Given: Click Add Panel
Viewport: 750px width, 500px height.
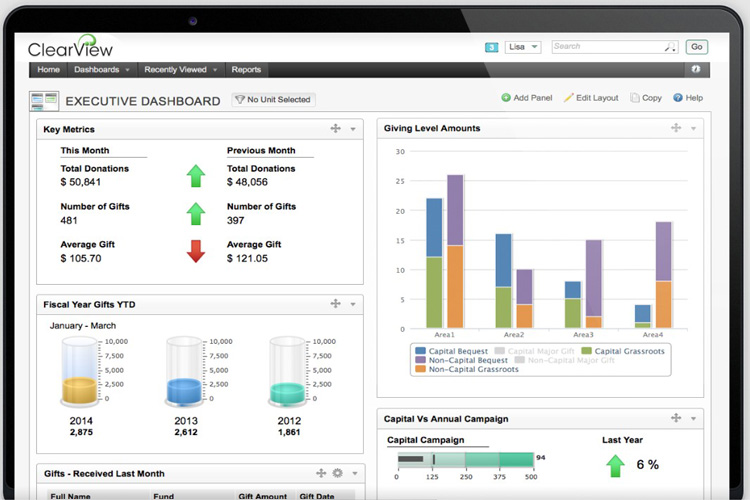Looking at the screenshot, I should click(x=527, y=98).
